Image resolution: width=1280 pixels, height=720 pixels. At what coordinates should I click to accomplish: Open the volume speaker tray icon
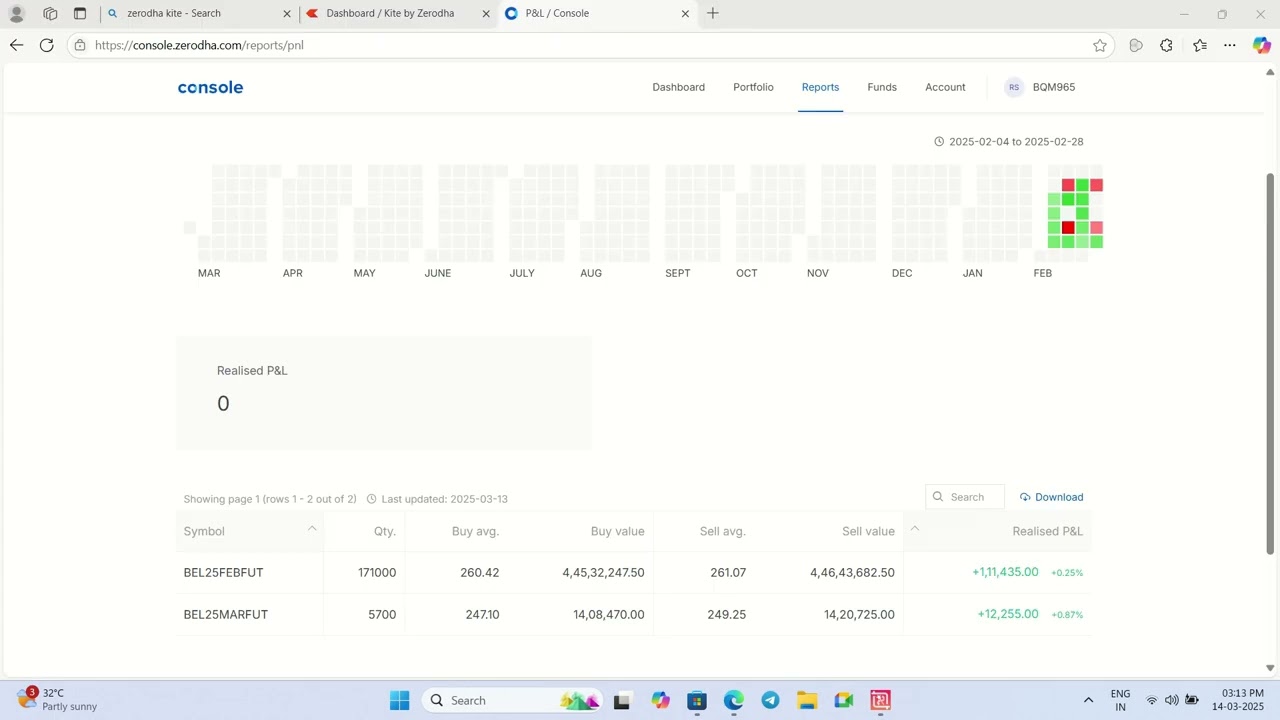[x=1171, y=701]
